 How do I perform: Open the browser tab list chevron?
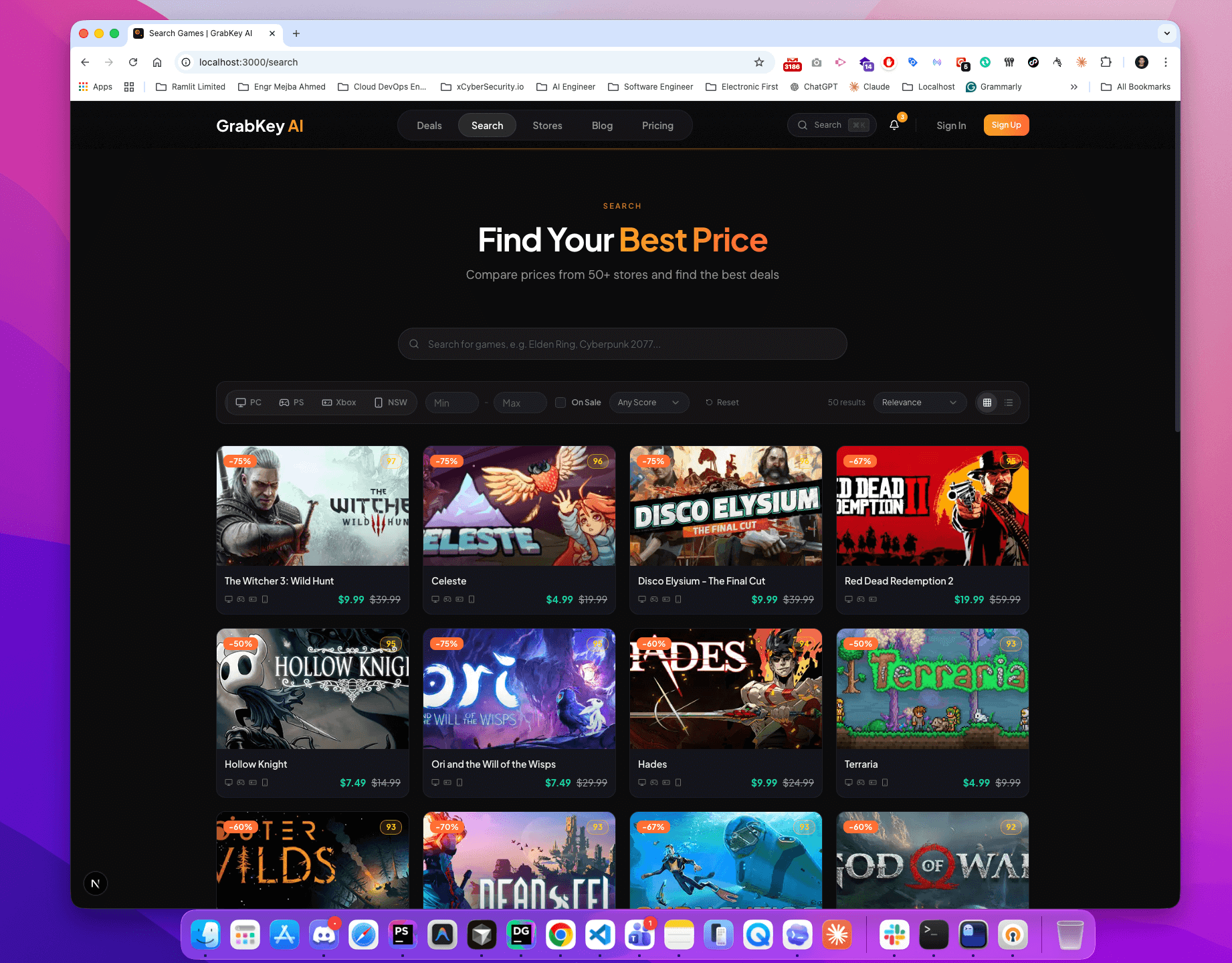click(x=1166, y=33)
